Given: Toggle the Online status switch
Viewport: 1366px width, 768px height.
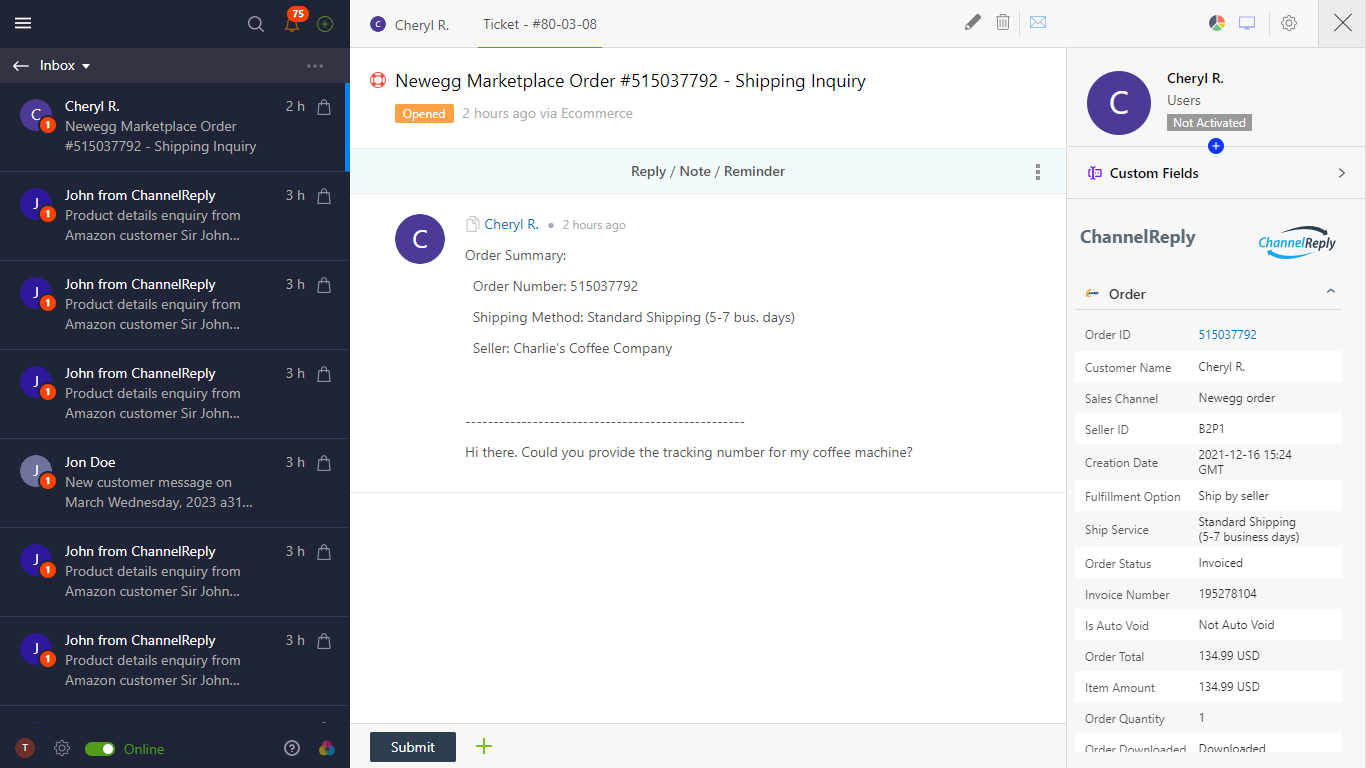Looking at the screenshot, I should pos(100,749).
